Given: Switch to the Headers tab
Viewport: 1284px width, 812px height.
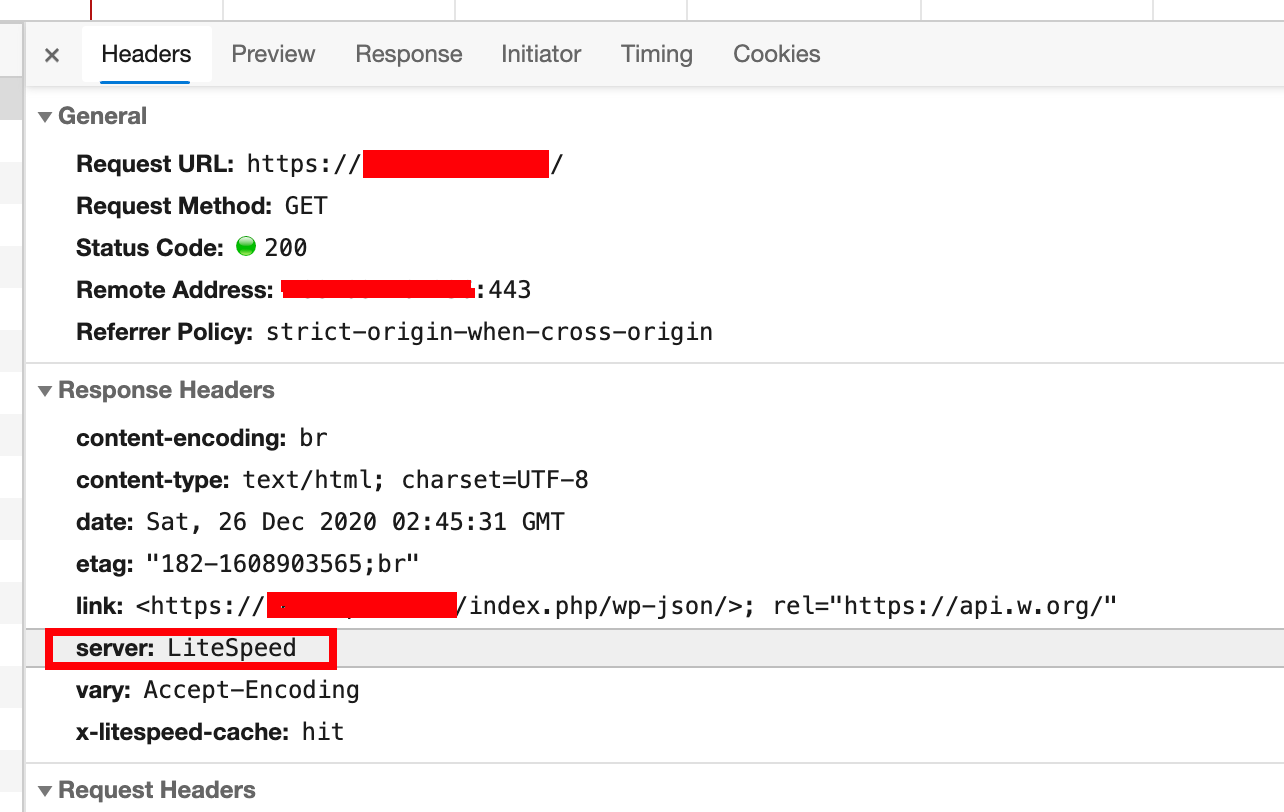Looking at the screenshot, I should click(146, 54).
